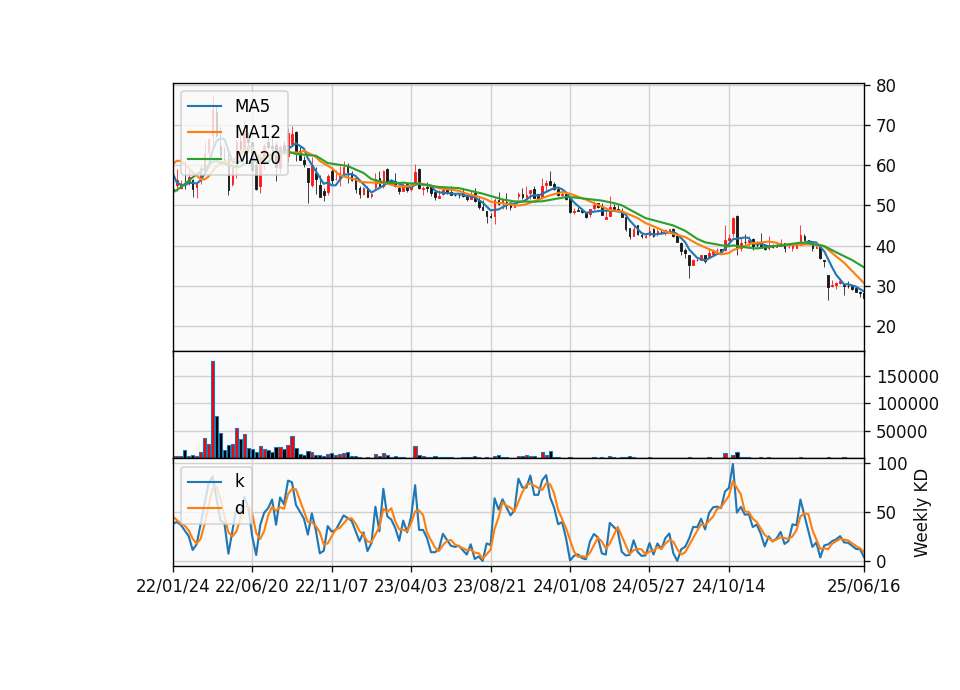Image resolution: width=960 pixels, height=690 pixels.
Task: Click the orange d legend line sample
Action: [x=204, y=508]
